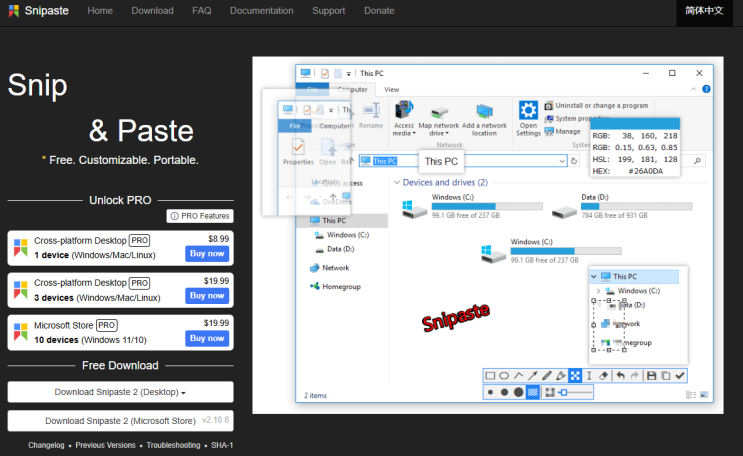Viewport: 743px width, 456px height.
Task: Click the Undo arrow in annotation toolbar
Action: 620,376
